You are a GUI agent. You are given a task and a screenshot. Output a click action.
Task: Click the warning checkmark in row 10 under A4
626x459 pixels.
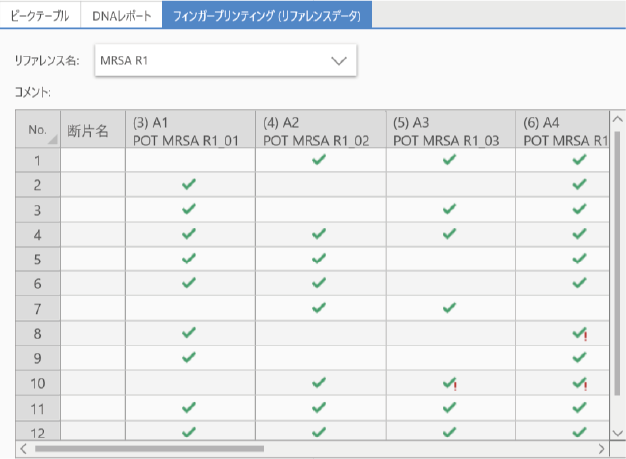[x=580, y=384]
